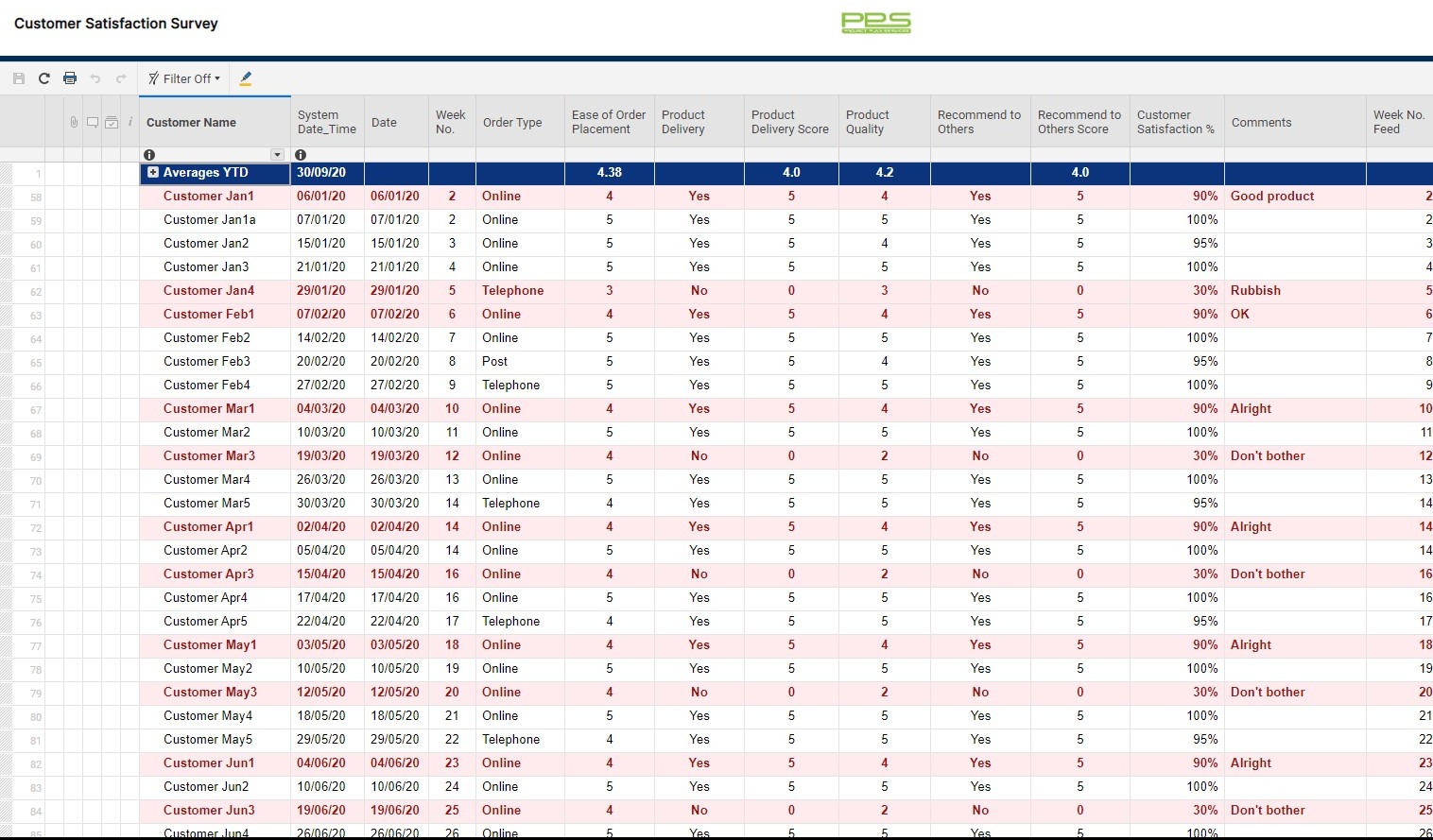Click the Save icon in toolbar
The image size is (1433, 840).
[x=19, y=78]
